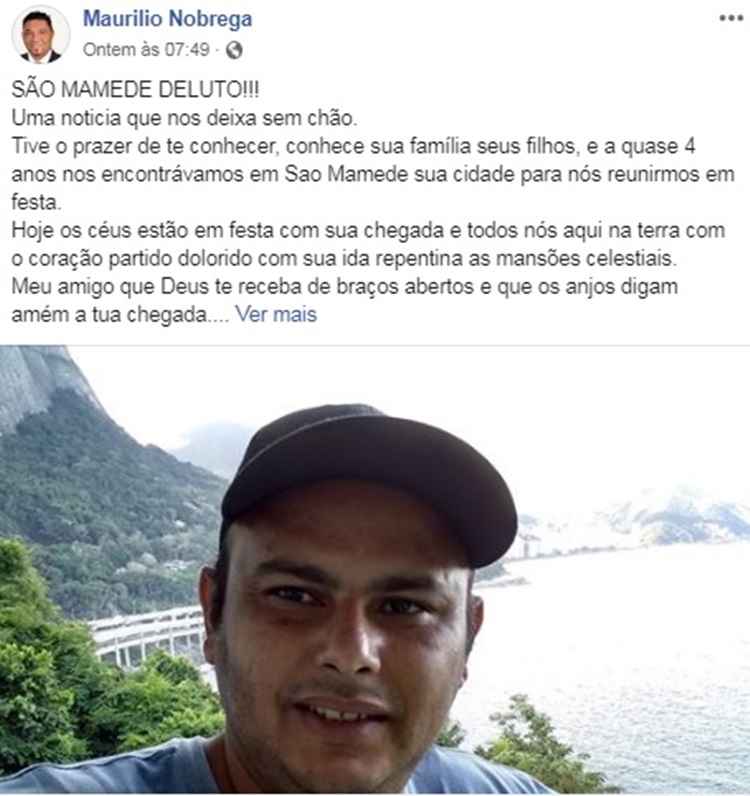Viewport: 750px width, 796px height.
Task: Click the globe public-privacy icon
Action: 234,50
